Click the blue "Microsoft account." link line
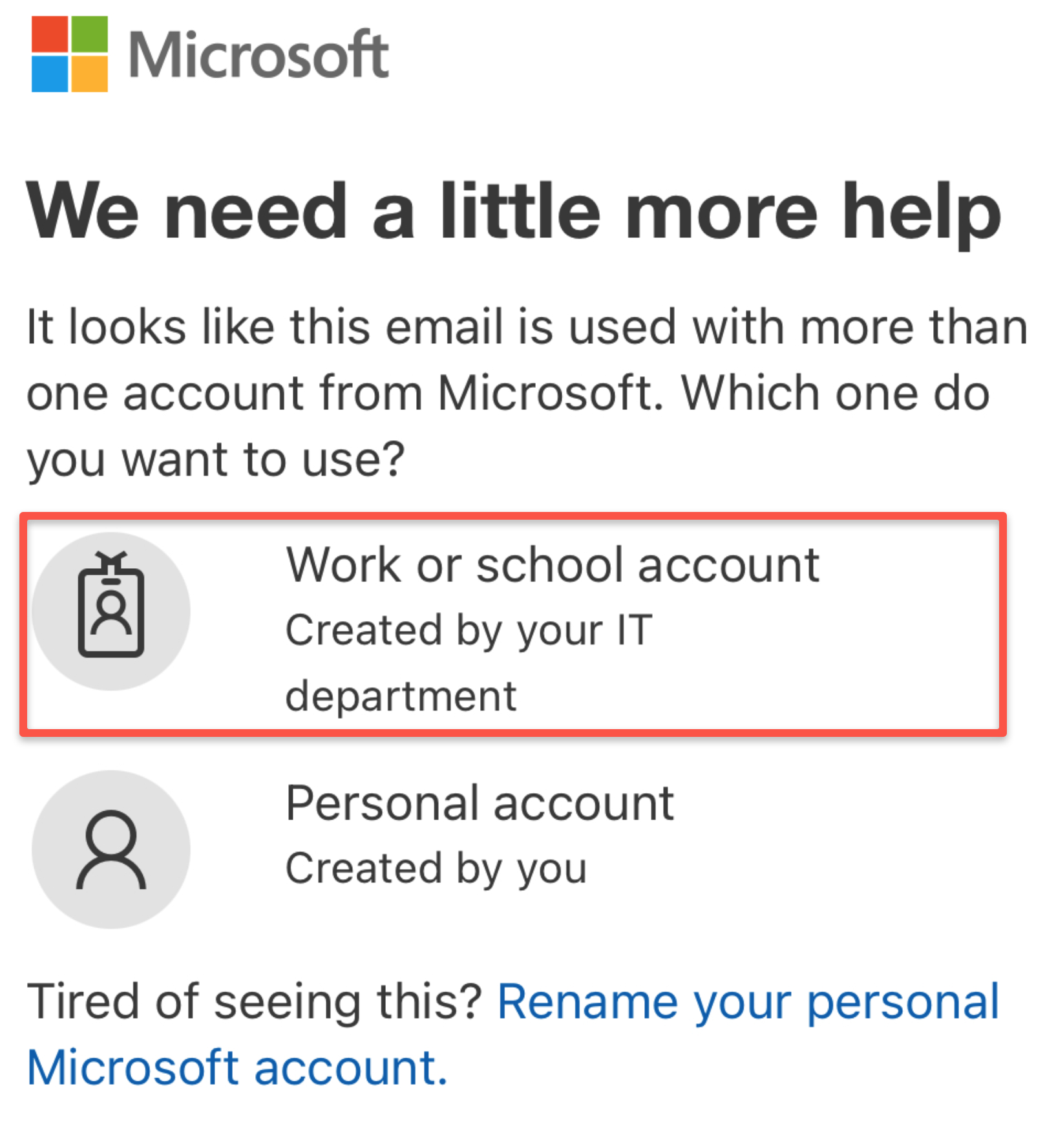Screen dimensions: 1056x1148 click(x=237, y=1068)
